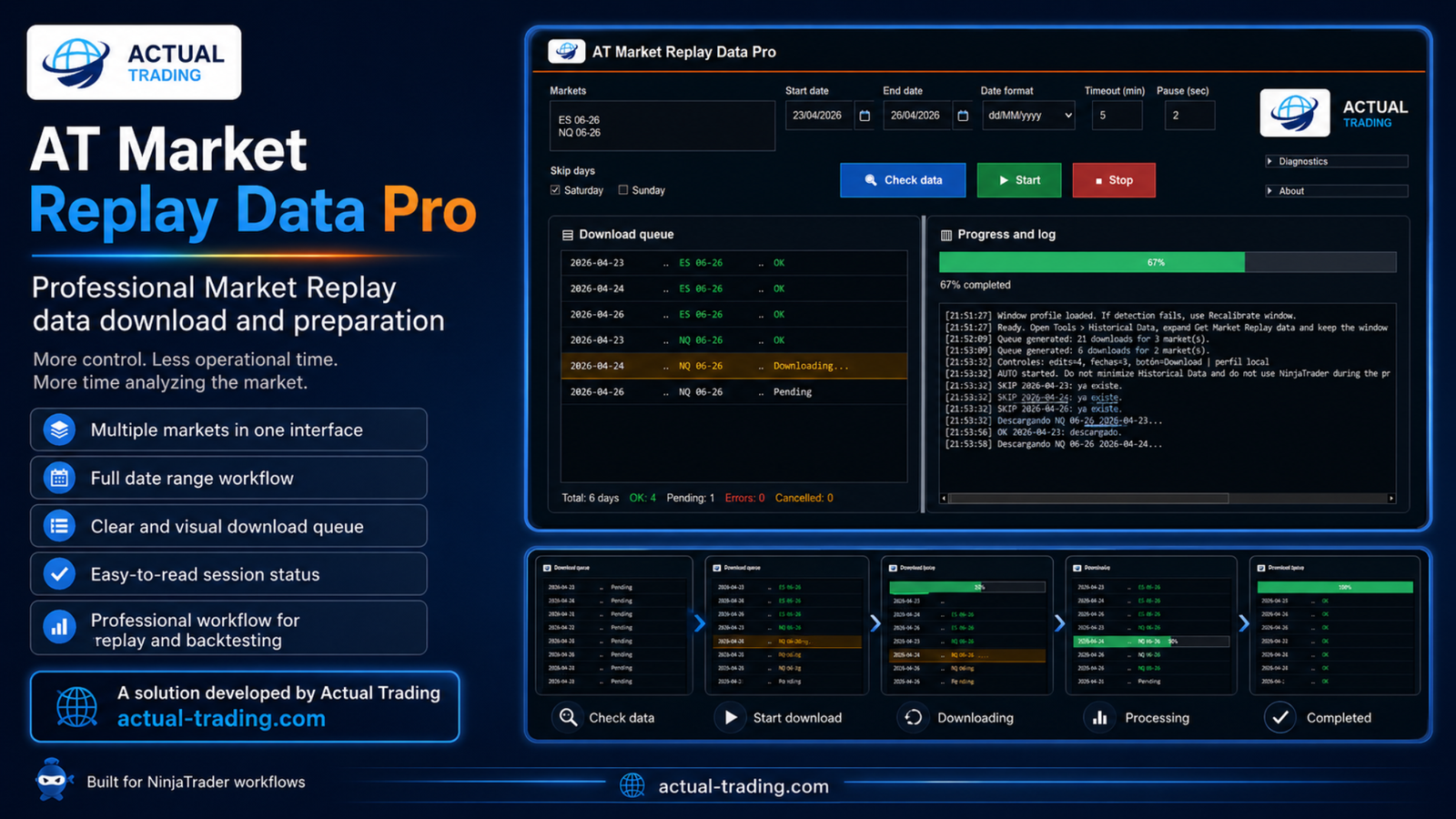Screen dimensions: 1456x819
Task: Click the ninja mascot icon bottom left
Action: (x=53, y=781)
